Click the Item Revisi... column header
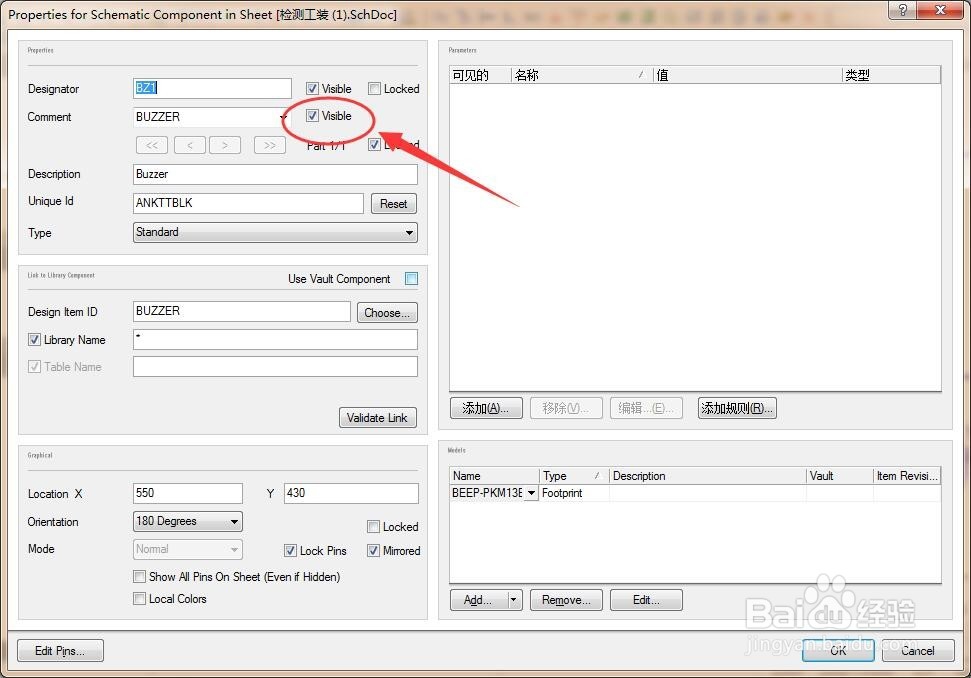The width and height of the screenshot is (971, 678). (x=907, y=476)
